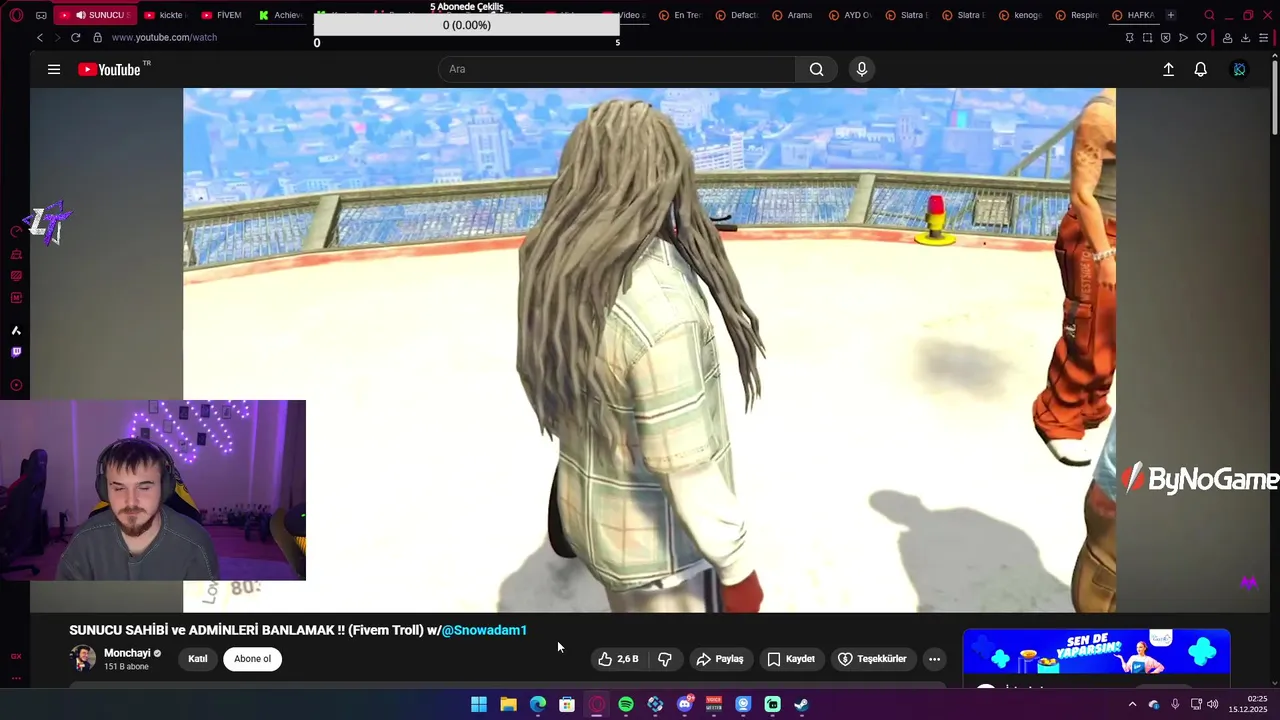The width and height of the screenshot is (1280, 720).
Task: Switch to the SUNUCU browser tab
Action: click(95, 15)
